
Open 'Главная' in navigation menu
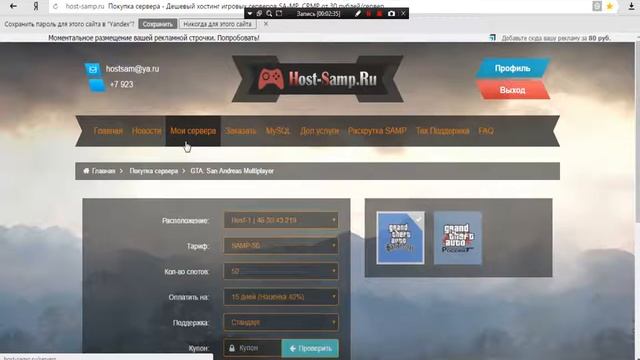click(108, 131)
